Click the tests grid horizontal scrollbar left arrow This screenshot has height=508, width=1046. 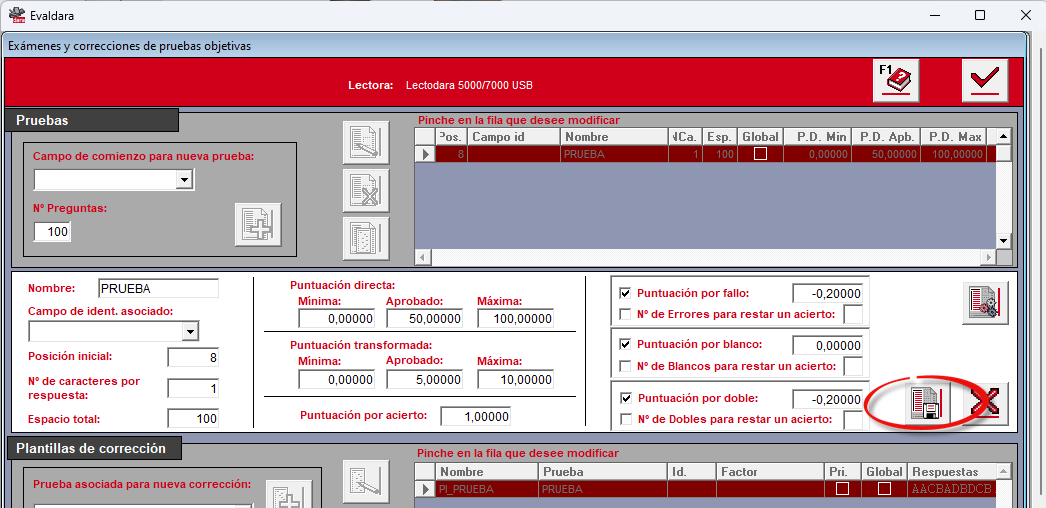tap(423, 257)
